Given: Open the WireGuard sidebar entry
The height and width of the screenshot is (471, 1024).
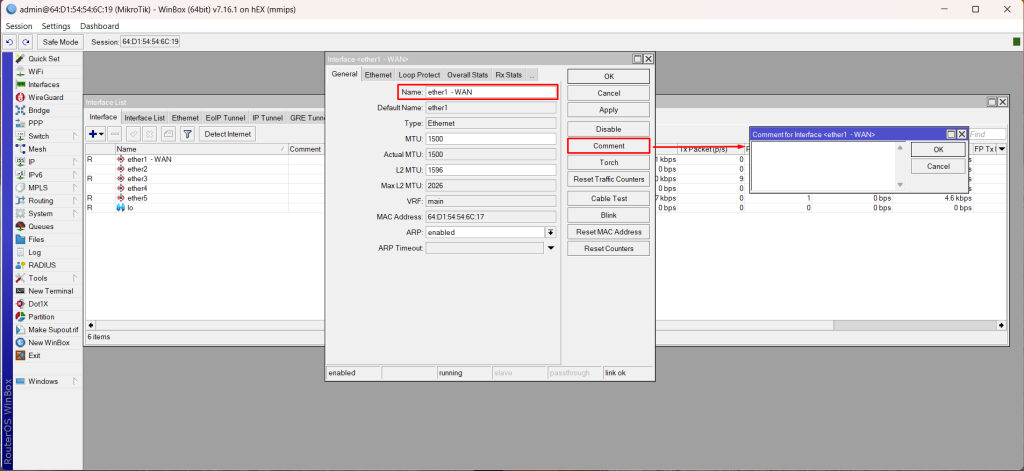Looking at the screenshot, I should point(46,97).
